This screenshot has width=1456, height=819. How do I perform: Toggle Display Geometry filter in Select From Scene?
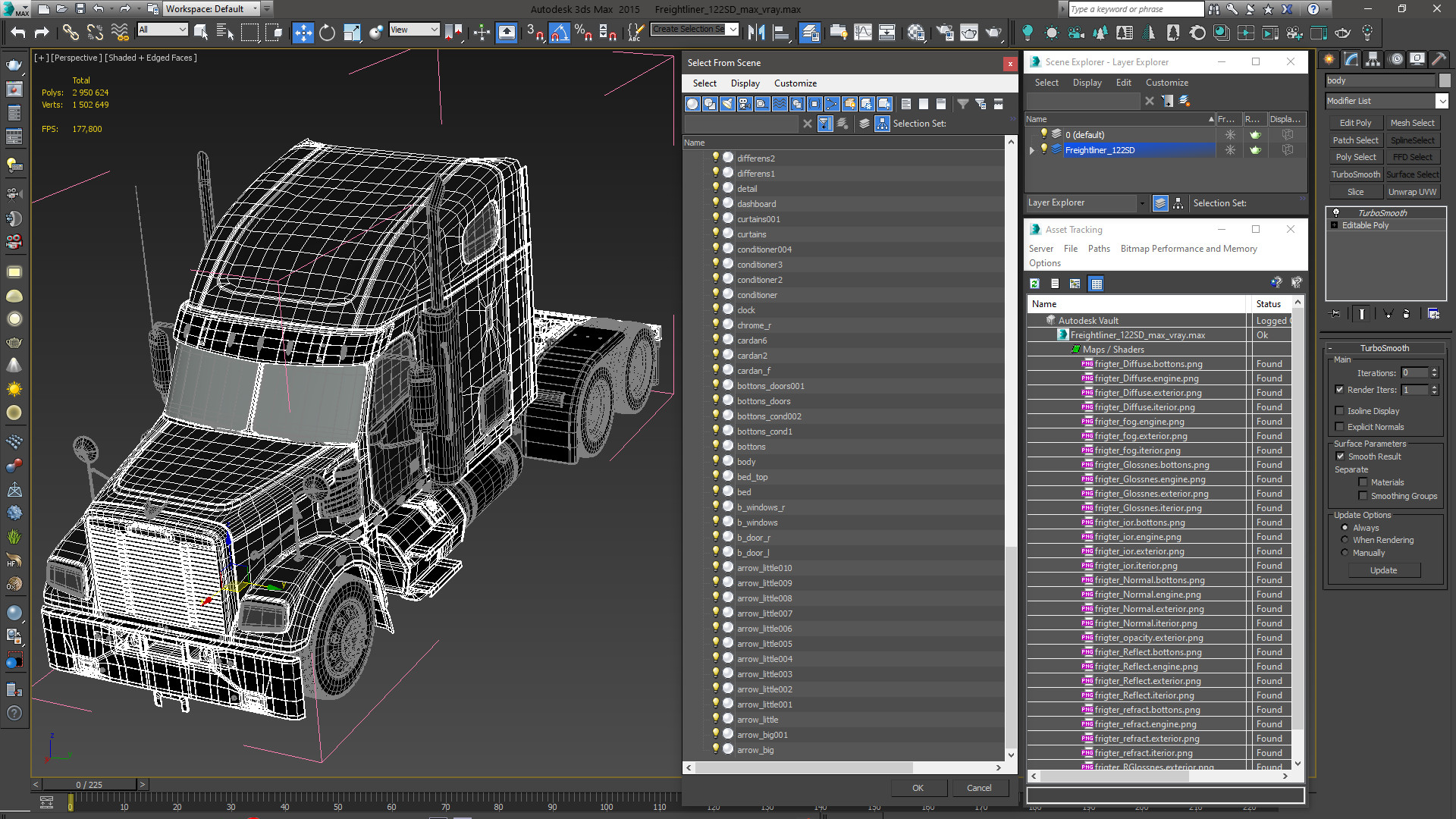692,104
